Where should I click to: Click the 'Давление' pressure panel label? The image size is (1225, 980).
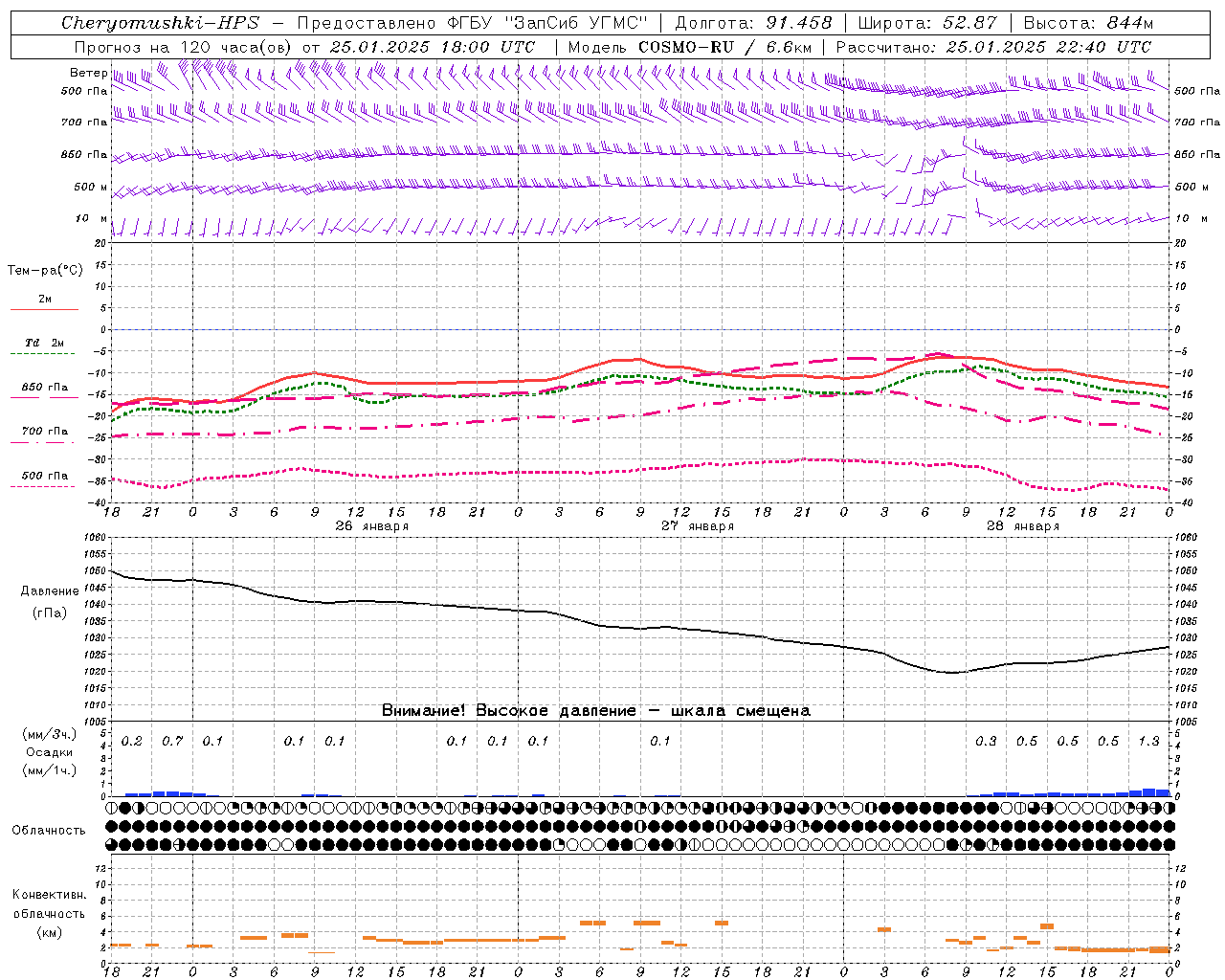click(50, 591)
